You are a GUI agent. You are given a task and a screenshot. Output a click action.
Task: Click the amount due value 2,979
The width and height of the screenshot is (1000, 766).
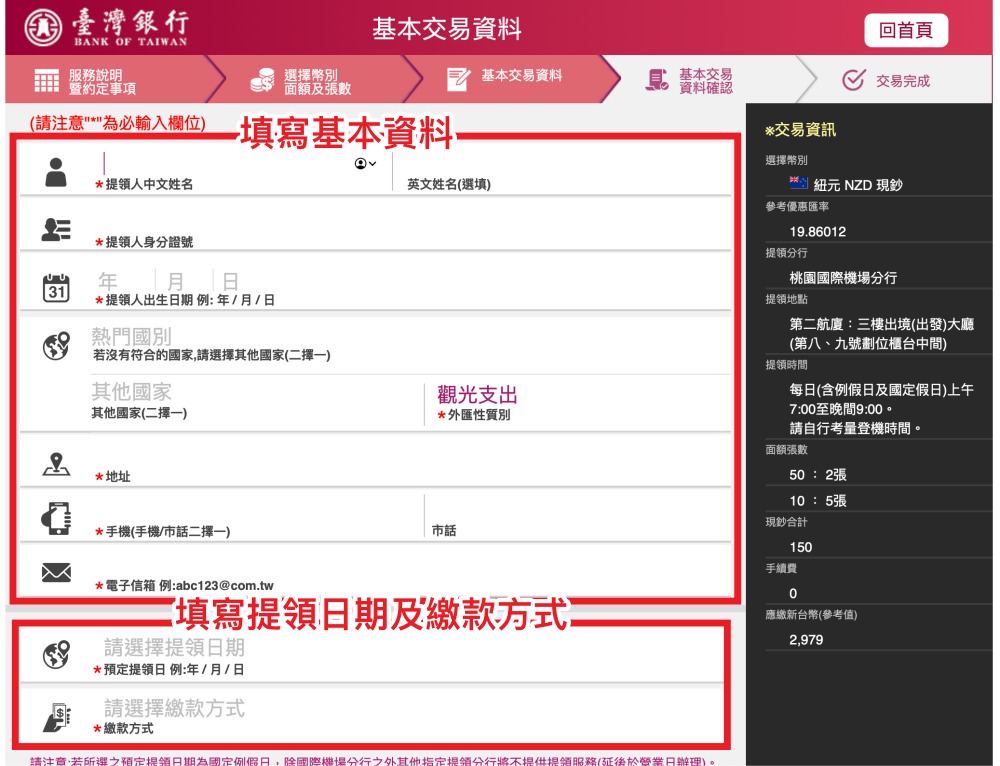click(x=806, y=640)
